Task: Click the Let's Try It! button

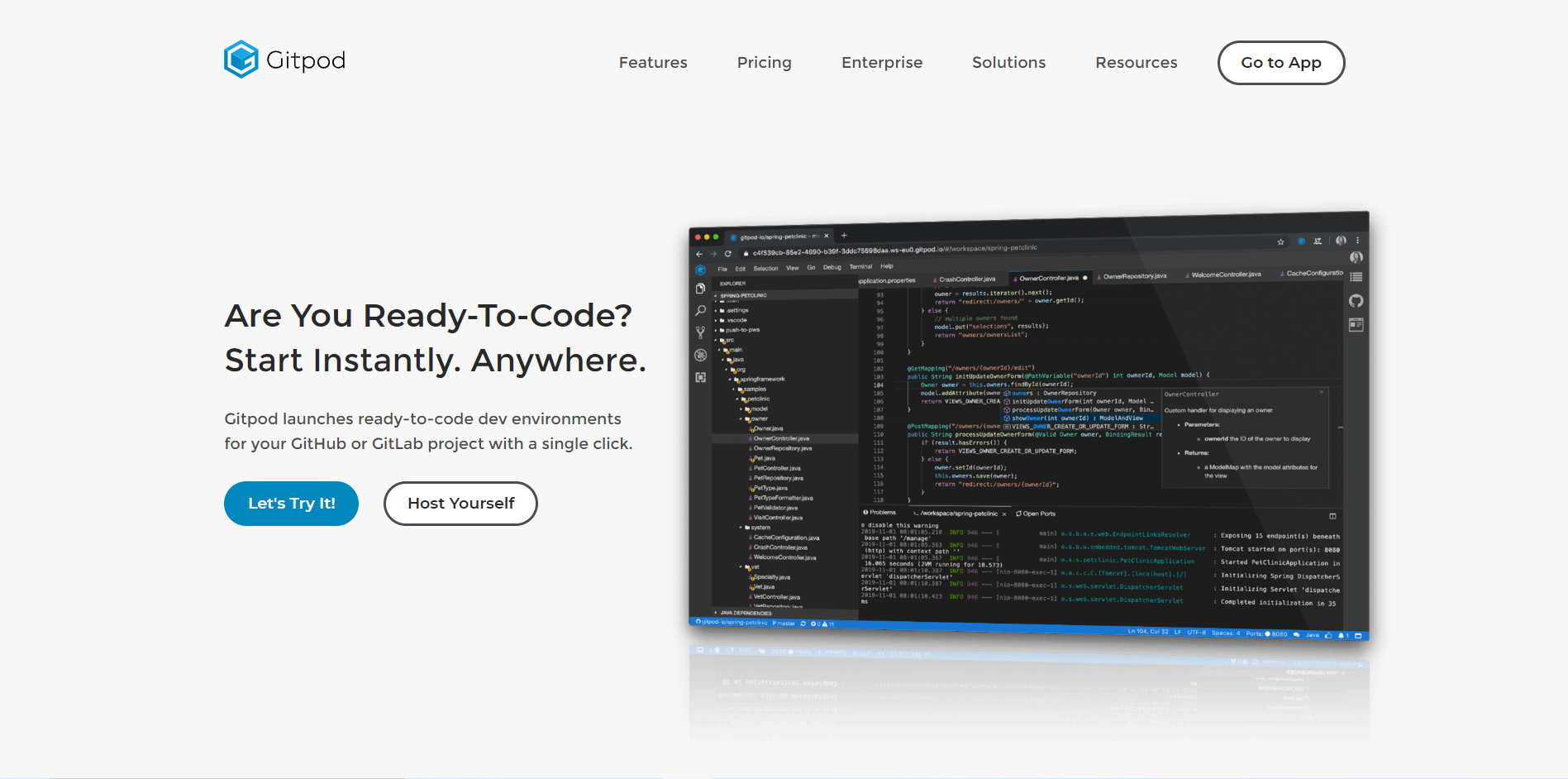Action: (291, 504)
